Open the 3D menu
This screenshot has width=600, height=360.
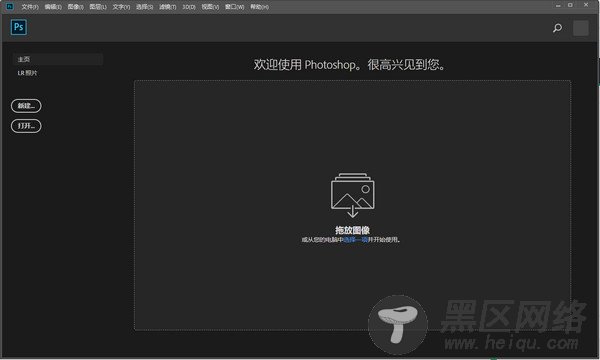pos(189,7)
